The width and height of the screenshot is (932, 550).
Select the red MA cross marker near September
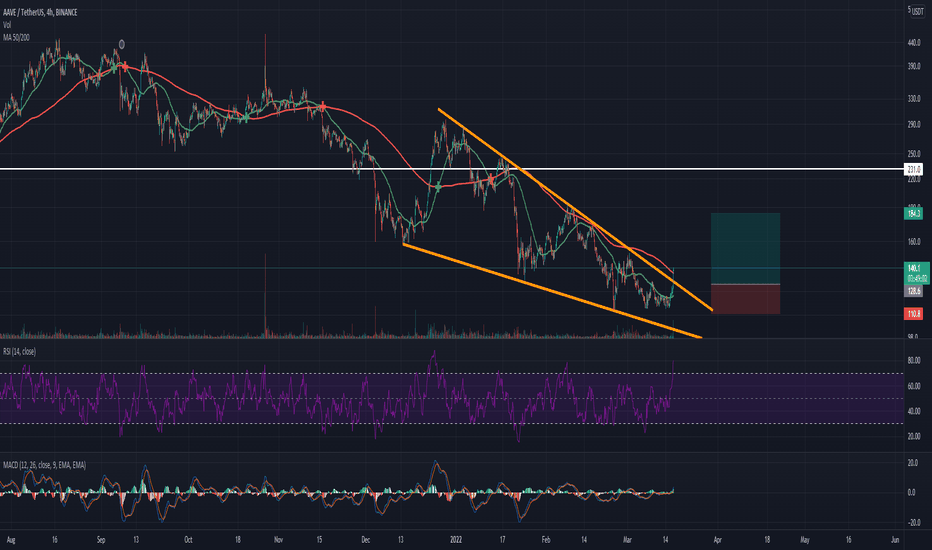click(x=125, y=67)
